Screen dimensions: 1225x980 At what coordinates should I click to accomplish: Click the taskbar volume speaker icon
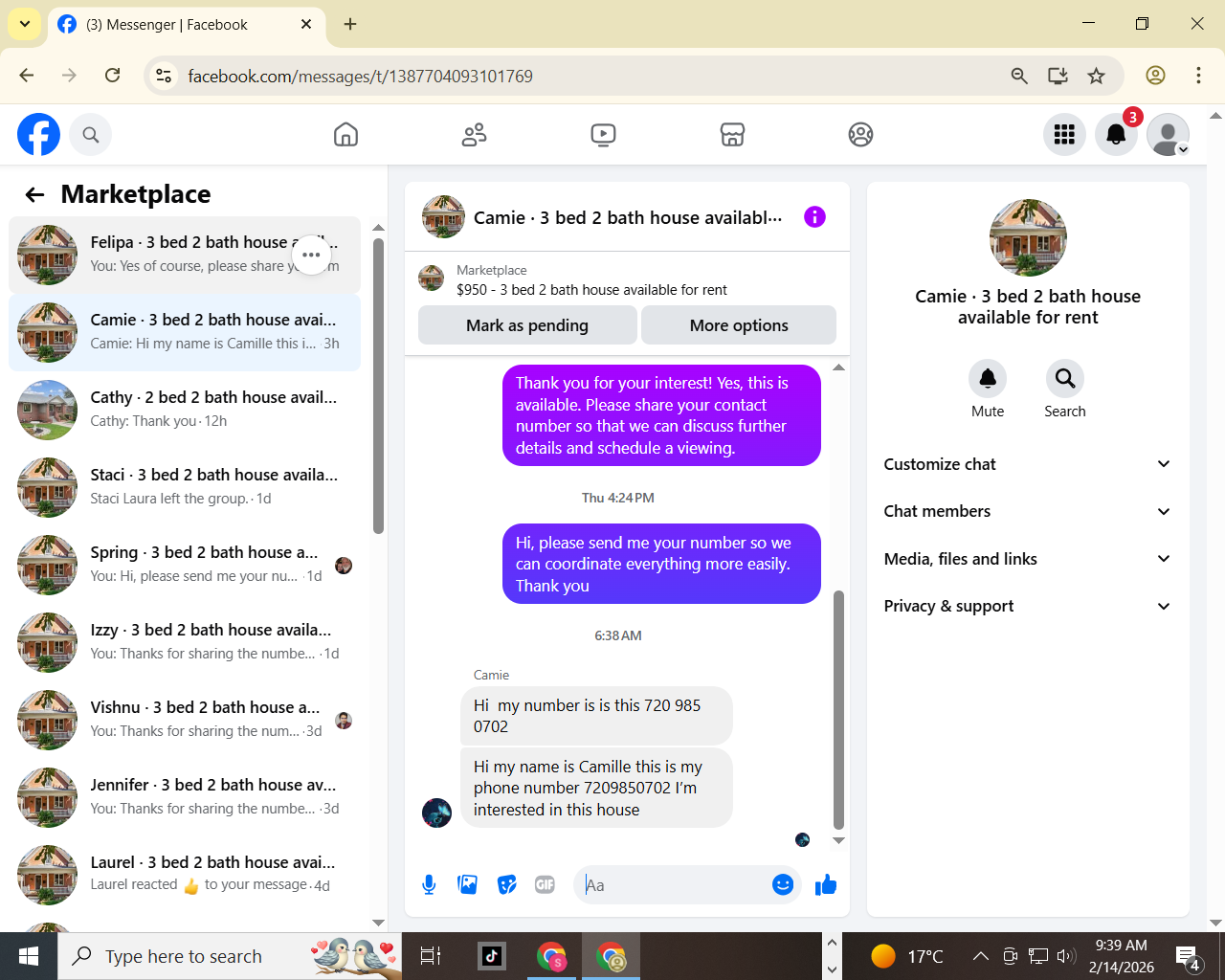pos(1066,956)
